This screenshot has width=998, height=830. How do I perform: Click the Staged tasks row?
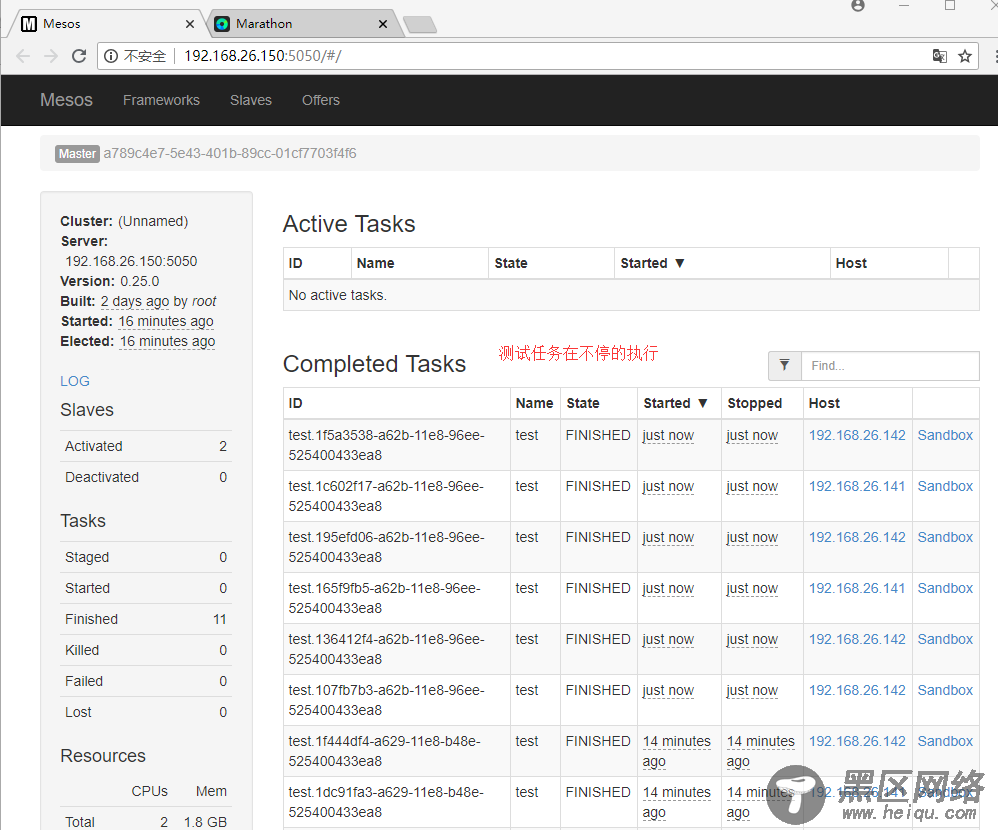click(x=146, y=558)
